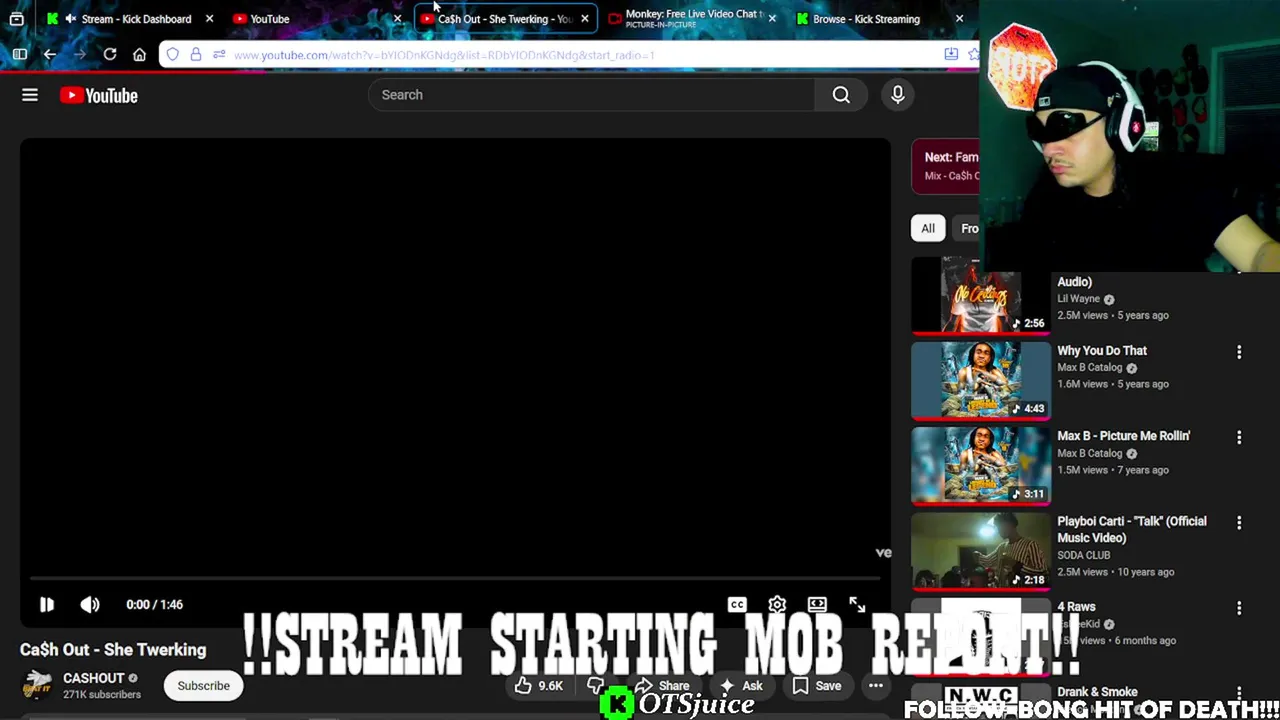This screenshot has width=1280, height=720.
Task: Open Why You Do That video
Action: (1102, 351)
